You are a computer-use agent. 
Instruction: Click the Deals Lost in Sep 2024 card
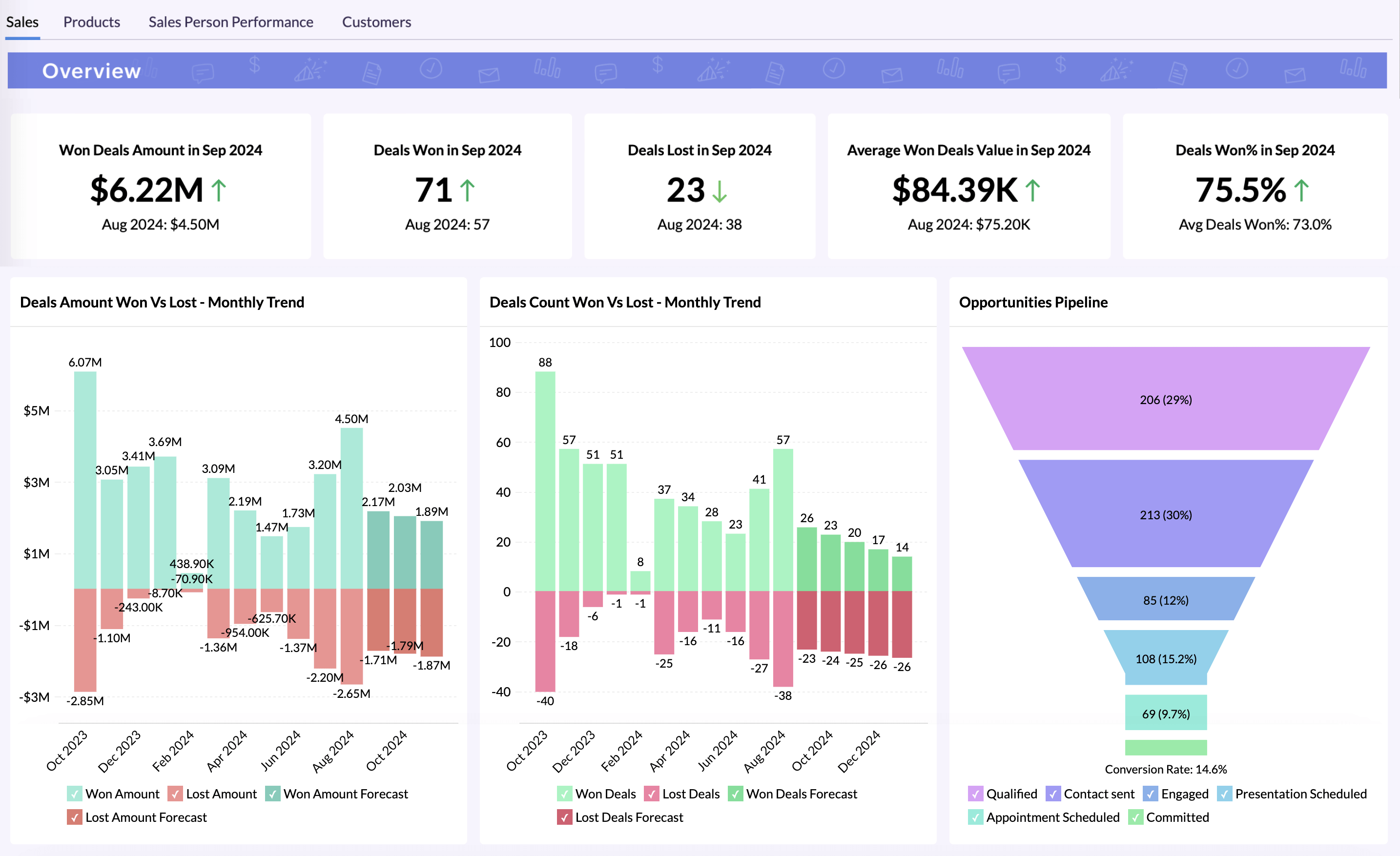click(700, 186)
